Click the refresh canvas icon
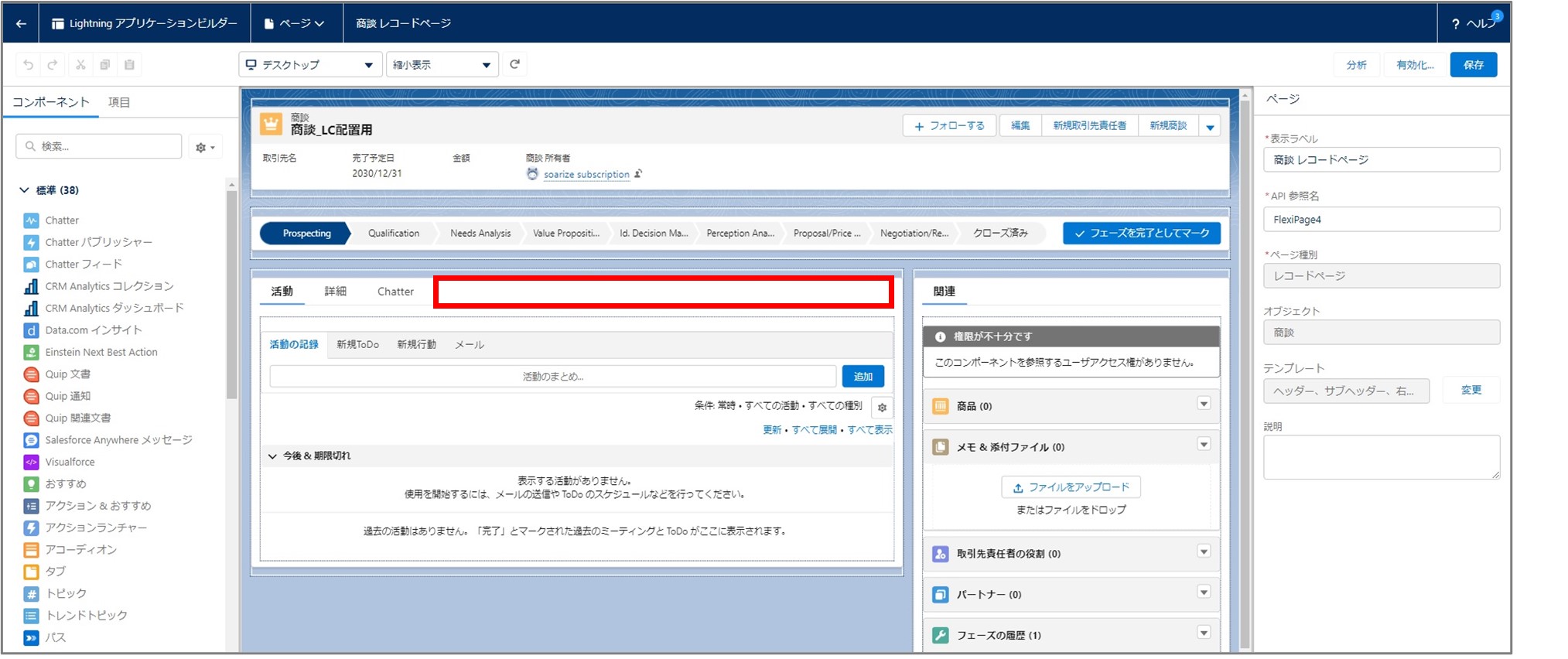1568x659 pixels. coord(514,64)
